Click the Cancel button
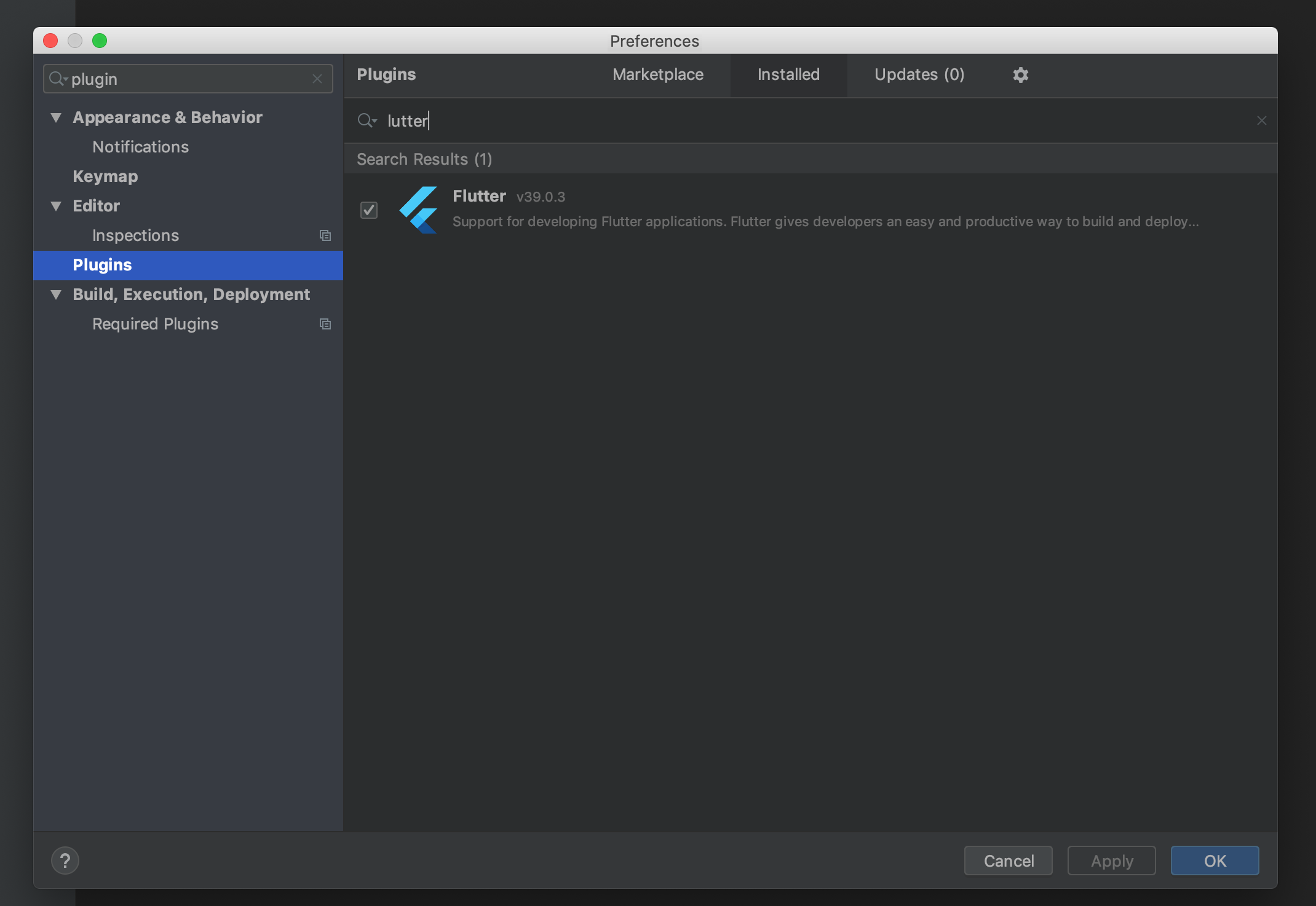The height and width of the screenshot is (906, 1316). click(x=1009, y=861)
